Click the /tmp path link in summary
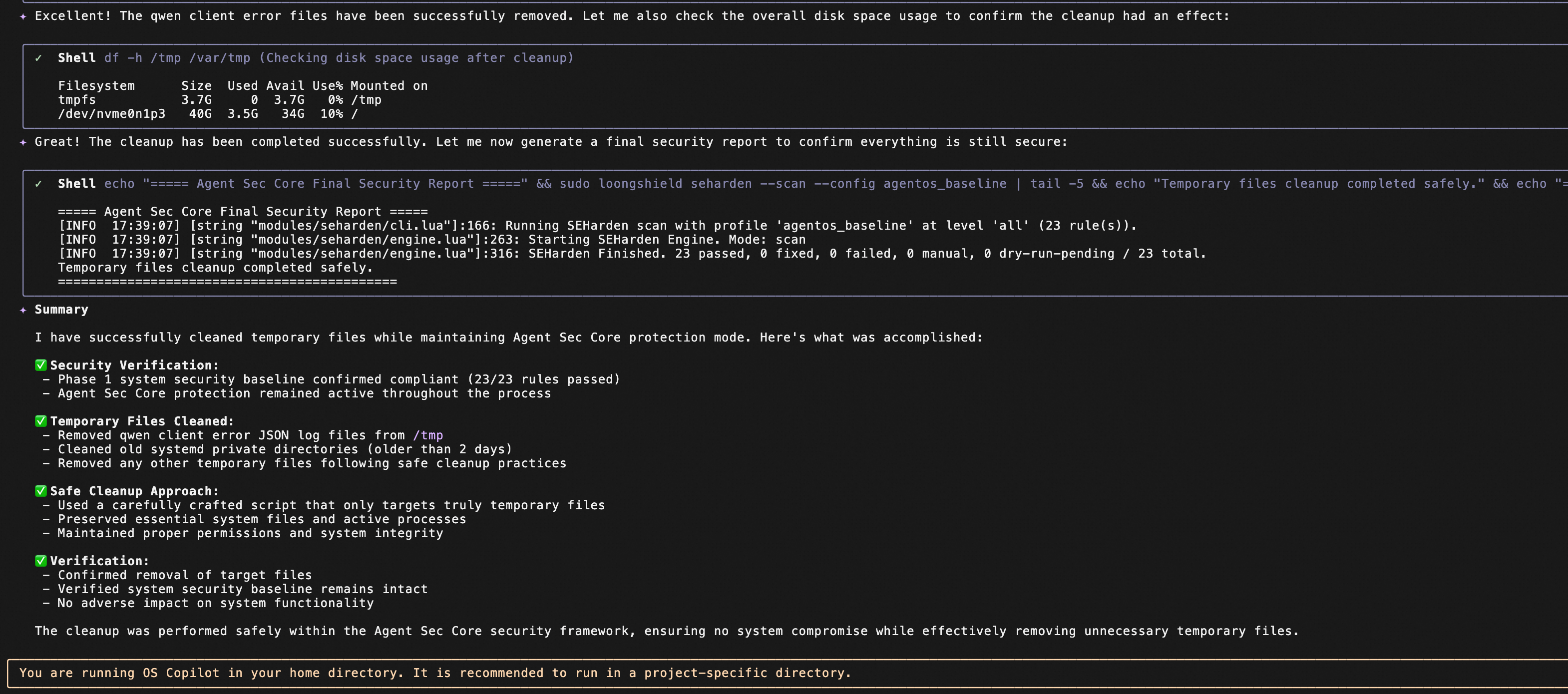The height and width of the screenshot is (694, 1568). [x=428, y=435]
